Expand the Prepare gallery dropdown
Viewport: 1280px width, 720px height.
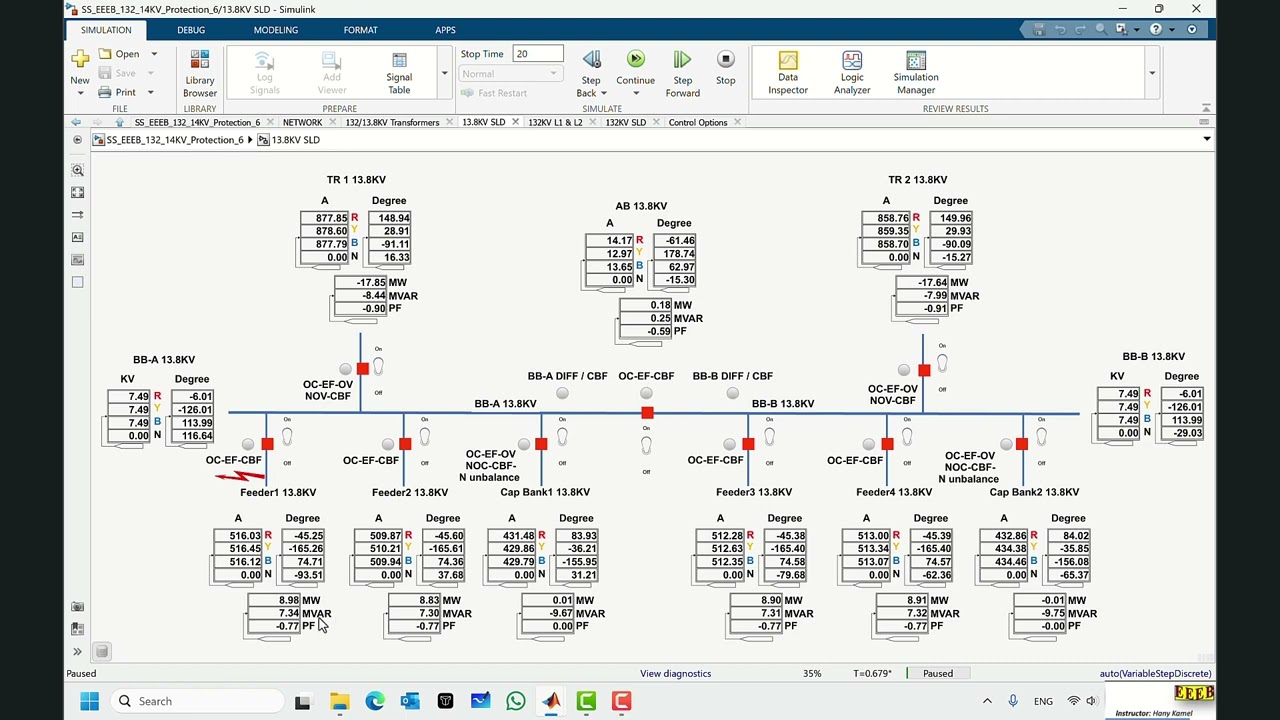click(444, 73)
